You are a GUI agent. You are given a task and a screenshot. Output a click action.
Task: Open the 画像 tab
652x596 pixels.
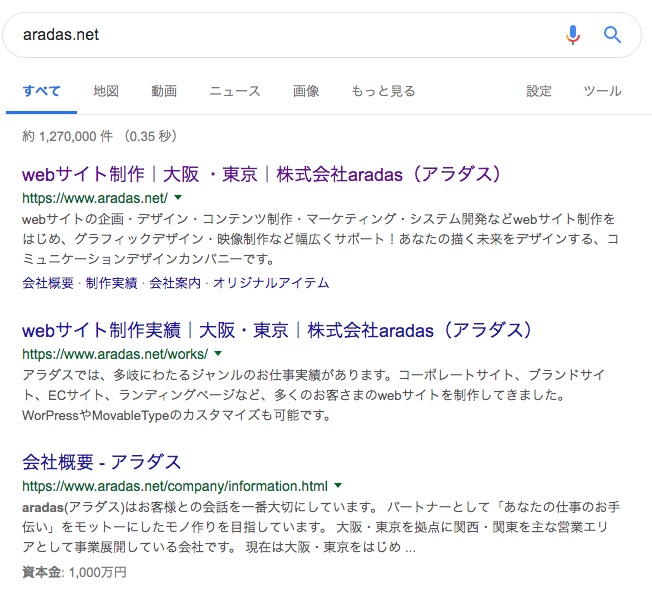click(306, 91)
